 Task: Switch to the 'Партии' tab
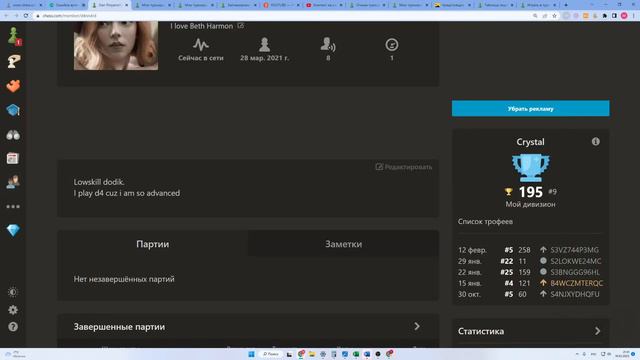(x=153, y=244)
